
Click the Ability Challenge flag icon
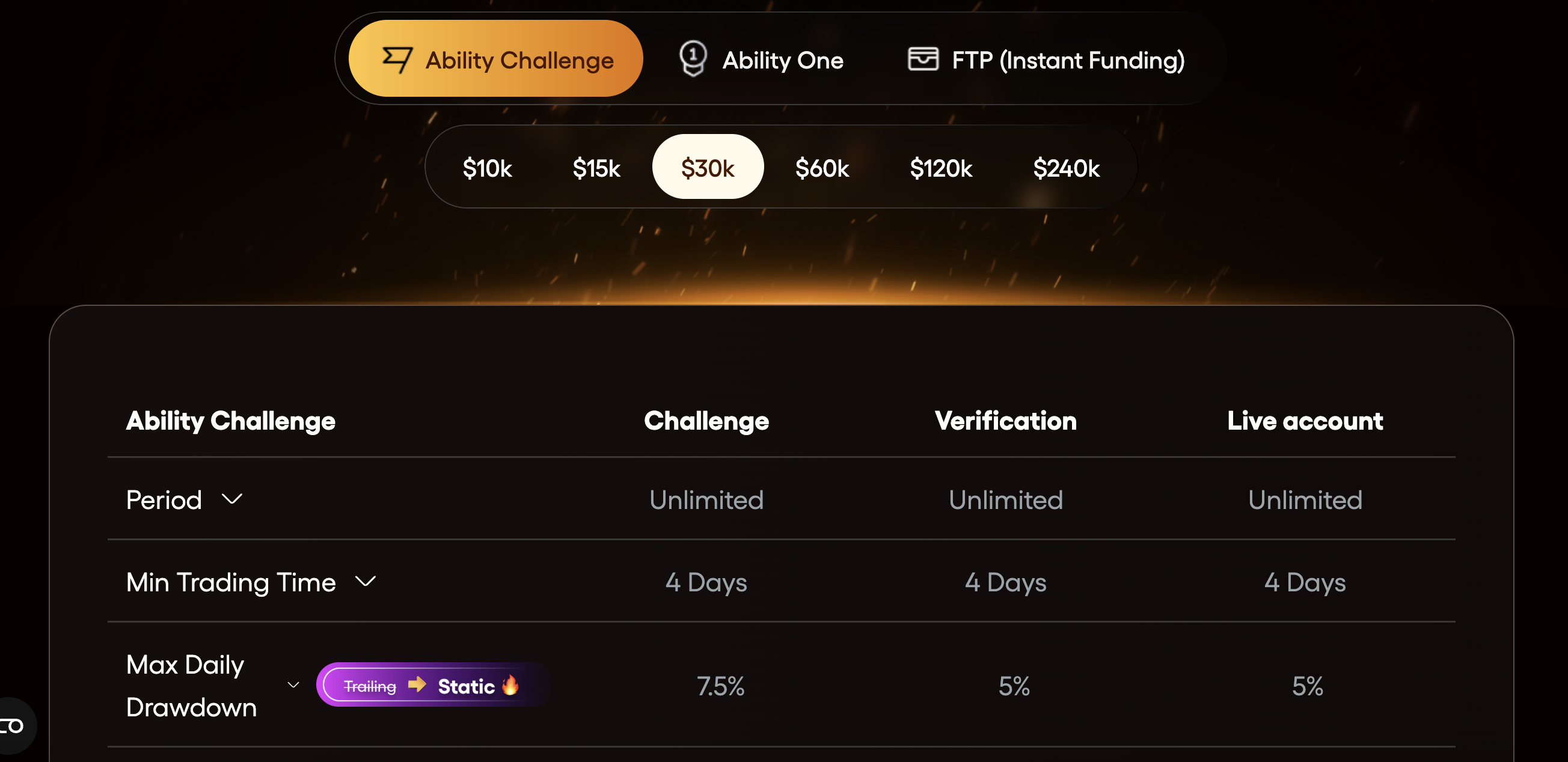pos(397,59)
